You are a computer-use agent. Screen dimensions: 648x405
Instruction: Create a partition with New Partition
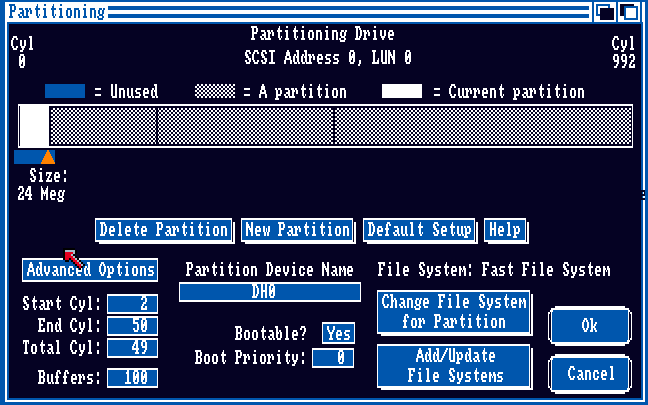click(297, 230)
